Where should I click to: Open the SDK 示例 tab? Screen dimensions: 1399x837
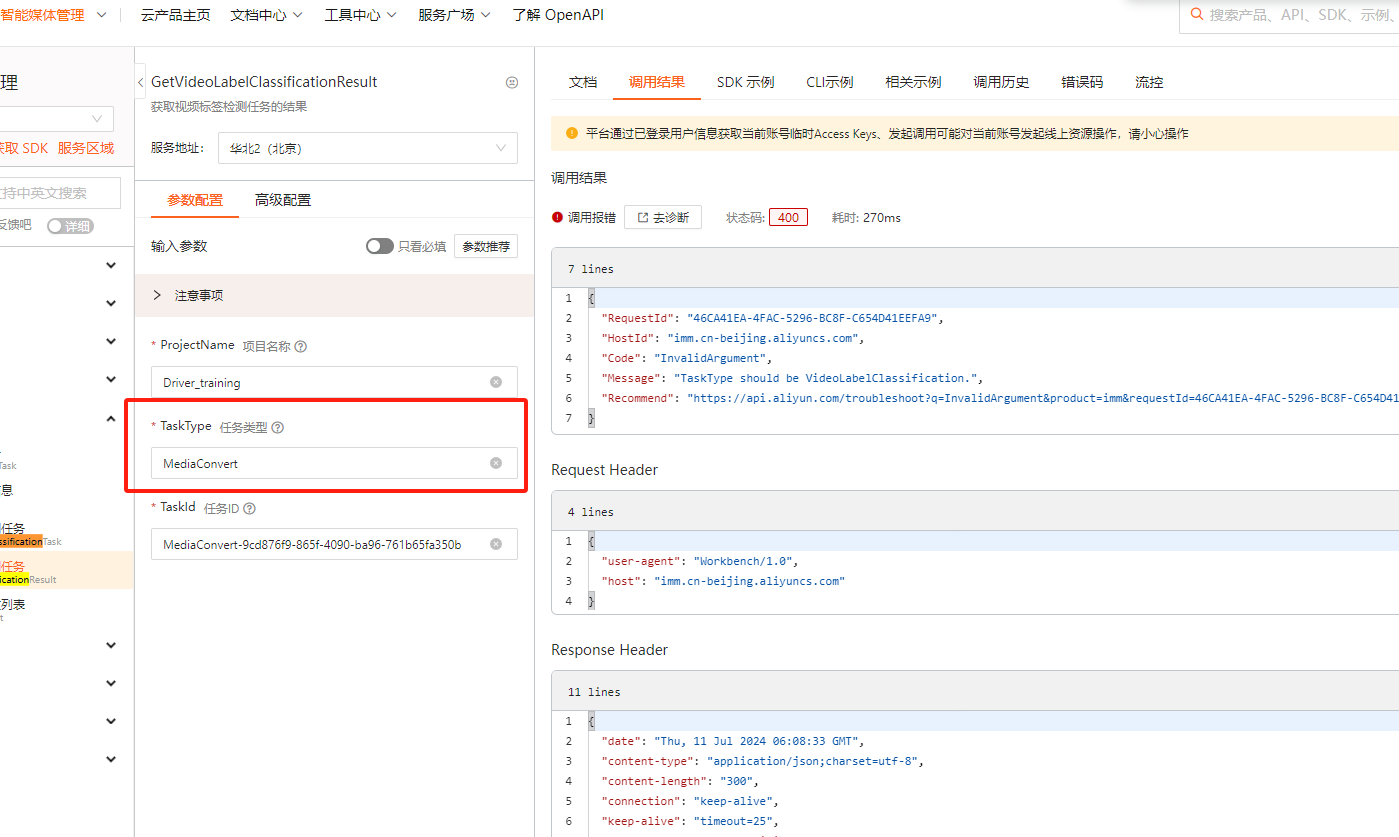(746, 82)
